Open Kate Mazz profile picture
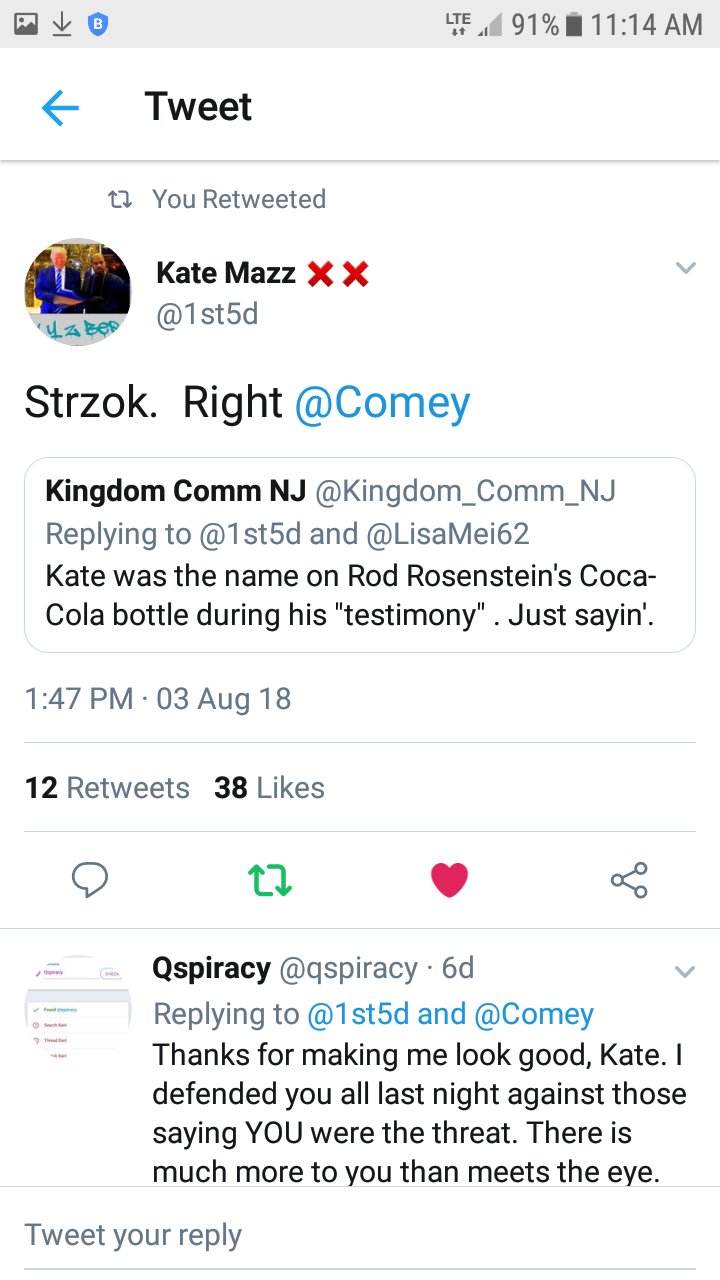The width and height of the screenshot is (720, 1280). tap(77, 292)
